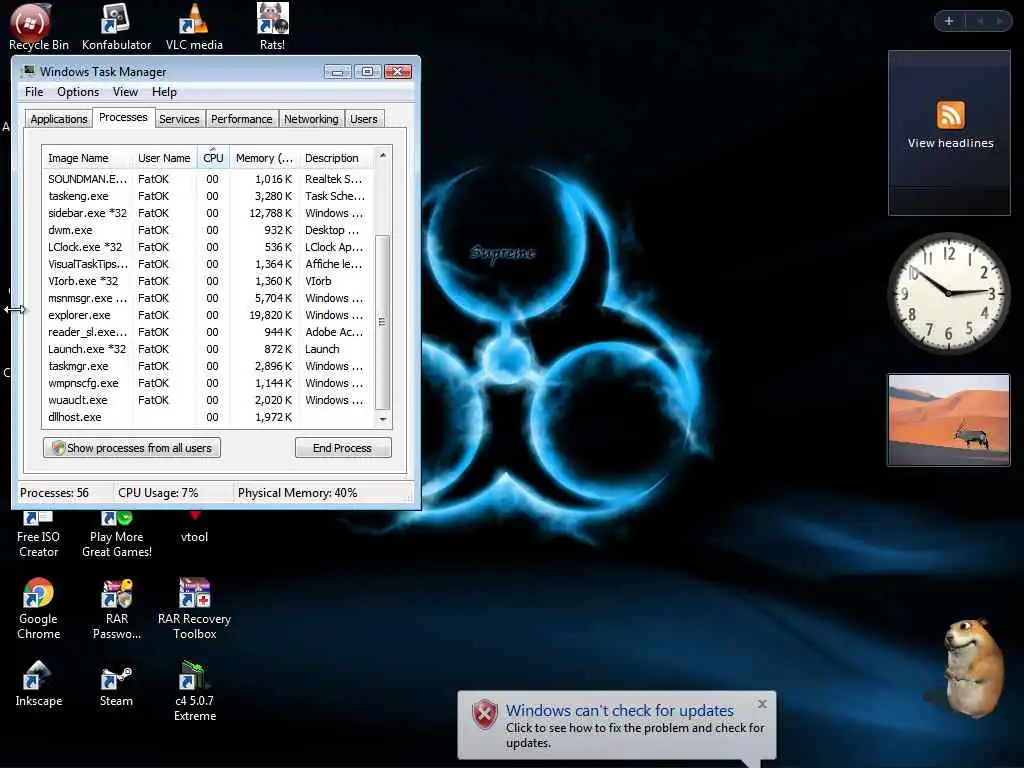Click Show processes from all users button
This screenshot has height=768, width=1024.
(132, 448)
